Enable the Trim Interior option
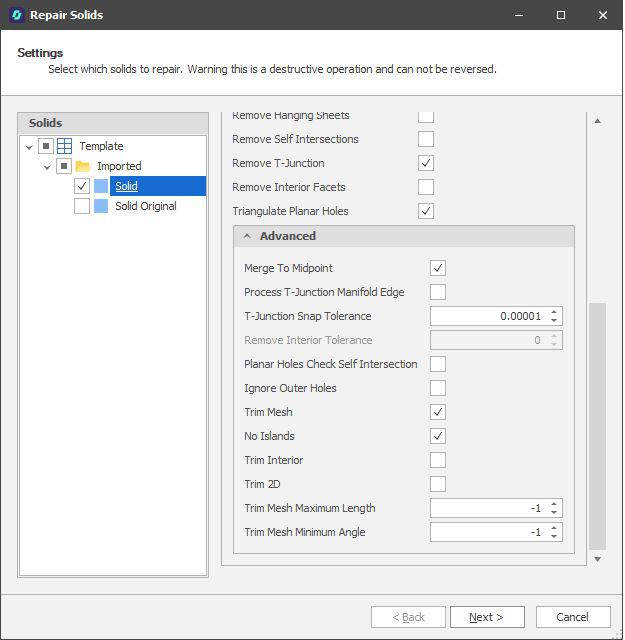625x640 pixels. click(438, 460)
